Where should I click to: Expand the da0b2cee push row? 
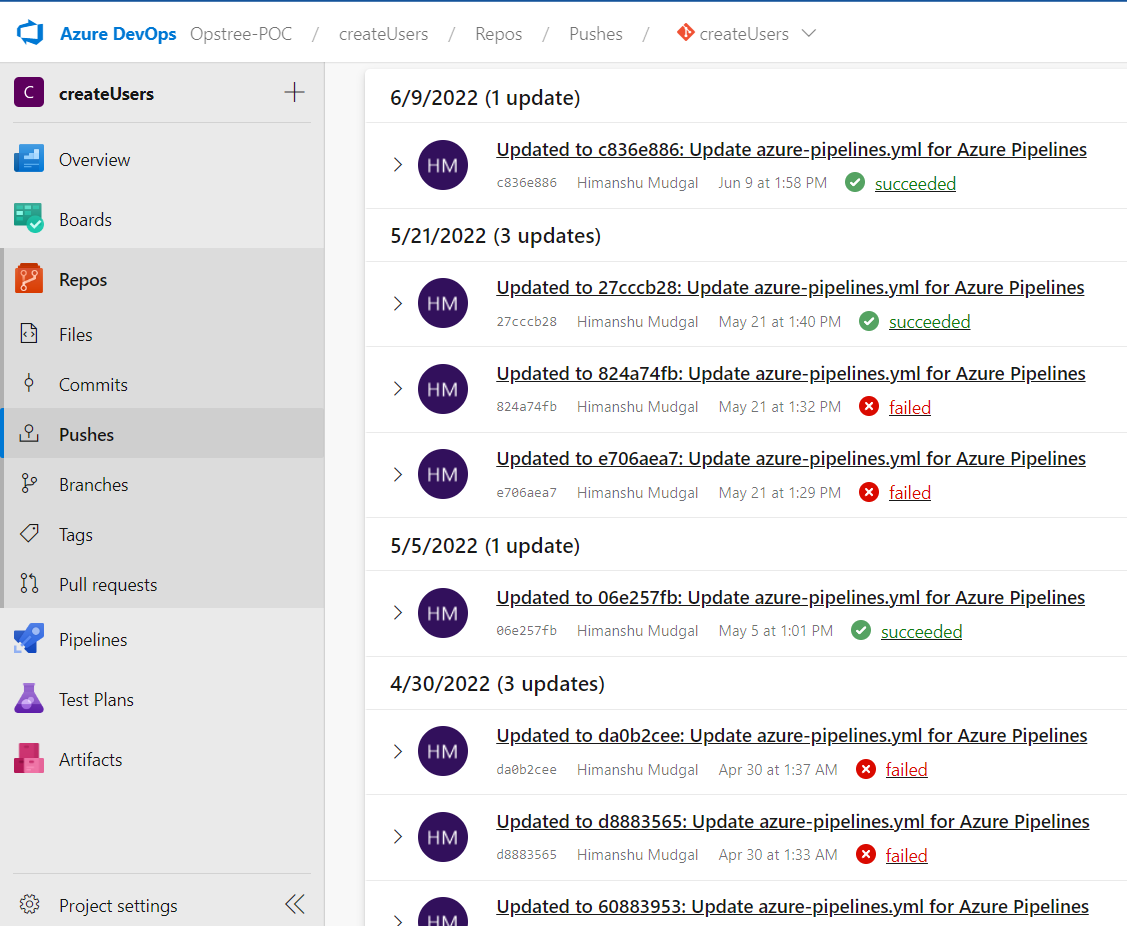tap(397, 751)
